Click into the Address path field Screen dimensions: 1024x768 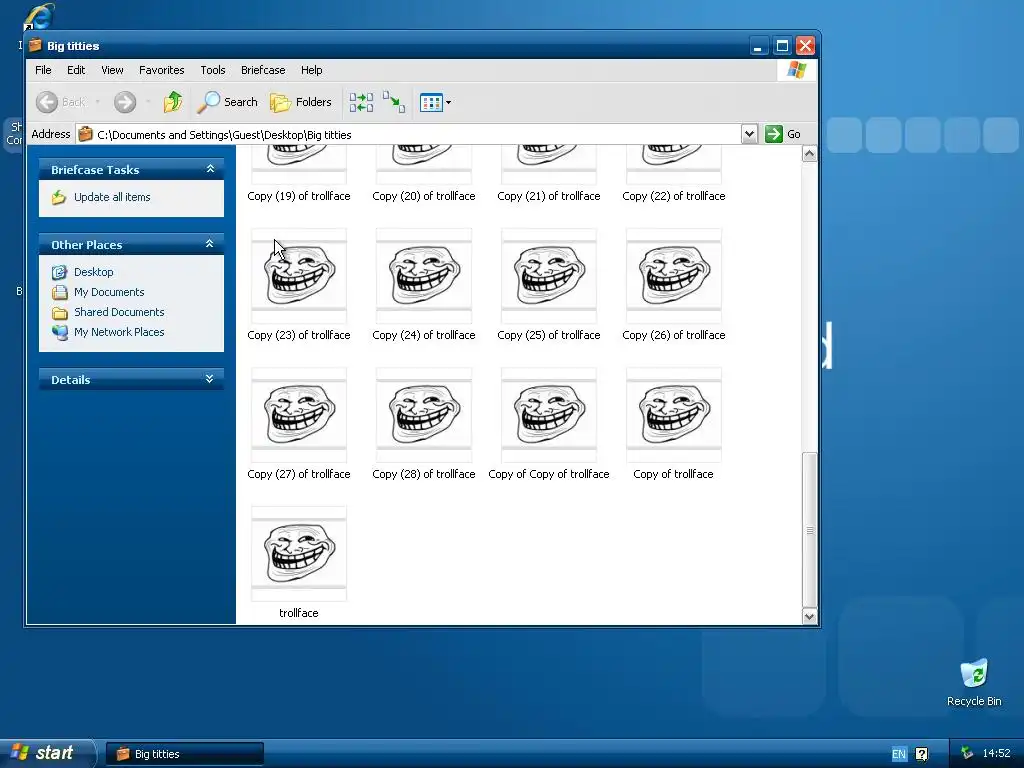click(x=409, y=135)
